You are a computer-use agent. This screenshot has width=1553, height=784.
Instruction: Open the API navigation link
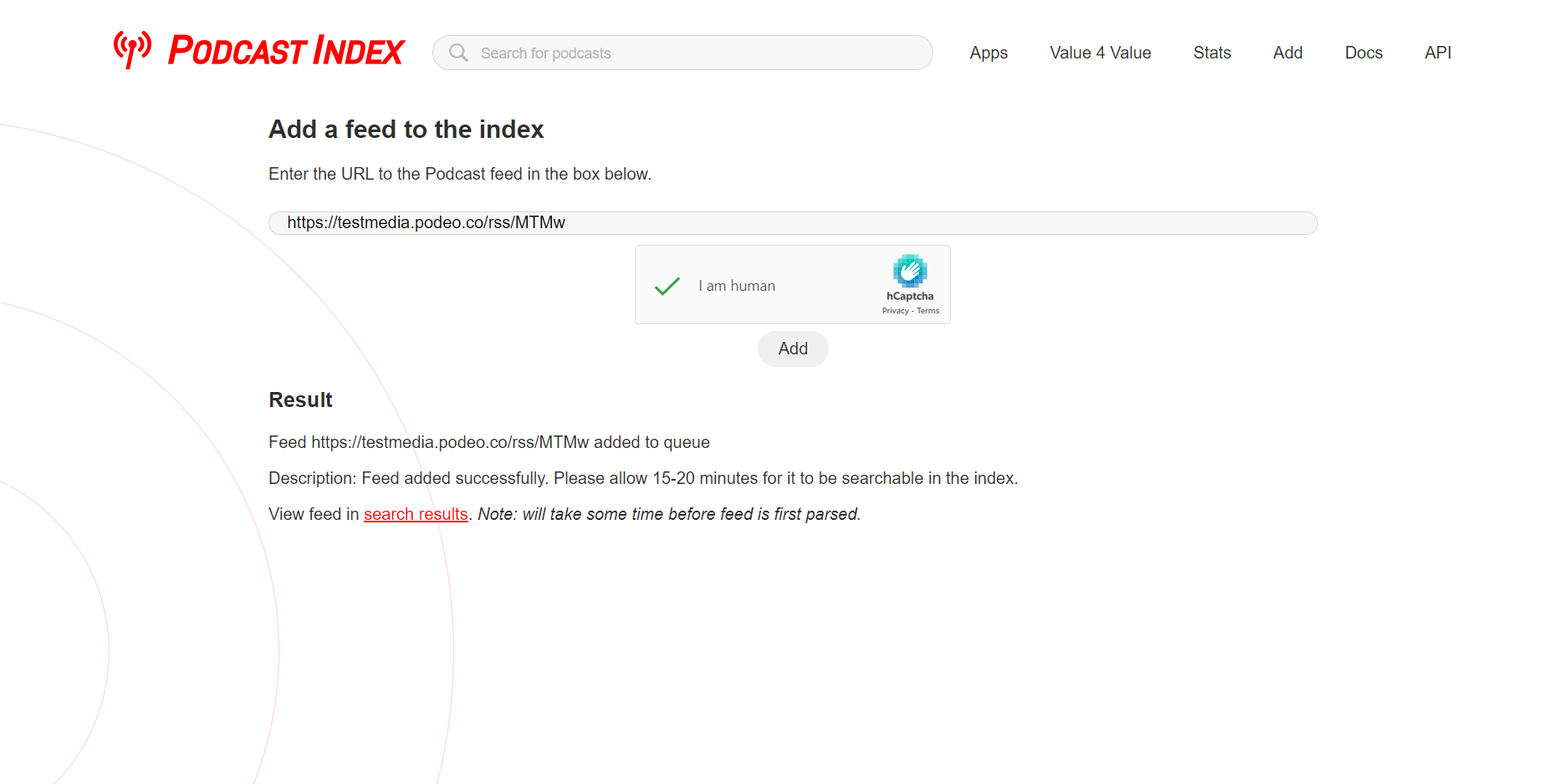coord(1438,53)
